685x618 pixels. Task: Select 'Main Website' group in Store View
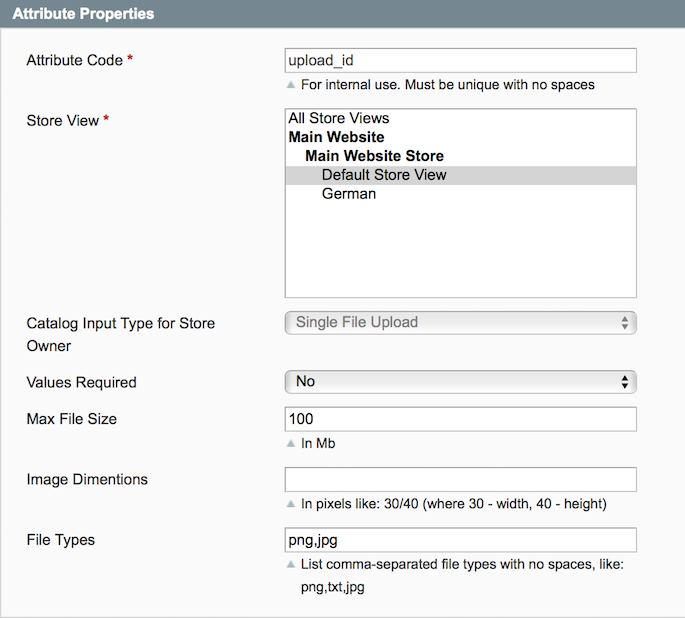(x=336, y=137)
